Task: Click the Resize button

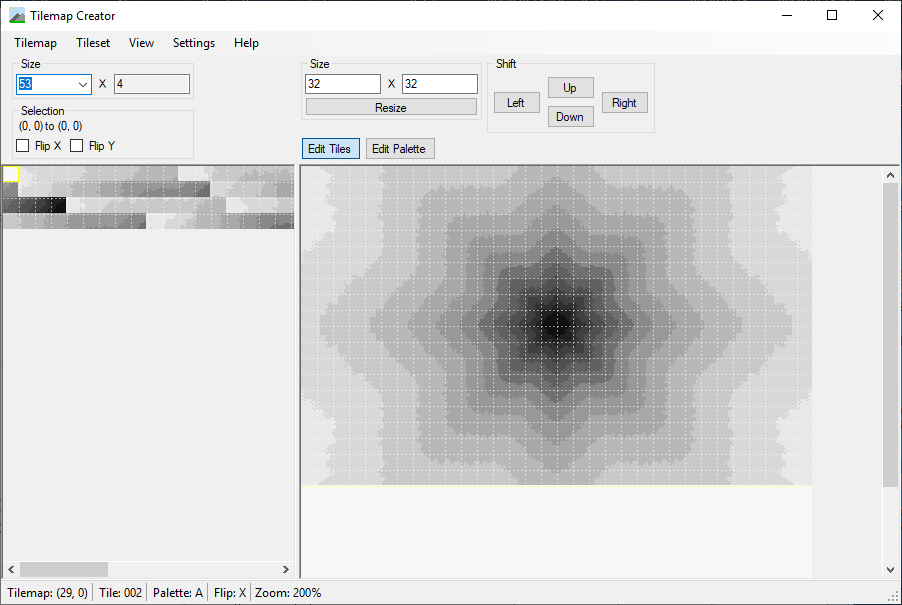Action: pyautogui.click(x=391, y=107)
